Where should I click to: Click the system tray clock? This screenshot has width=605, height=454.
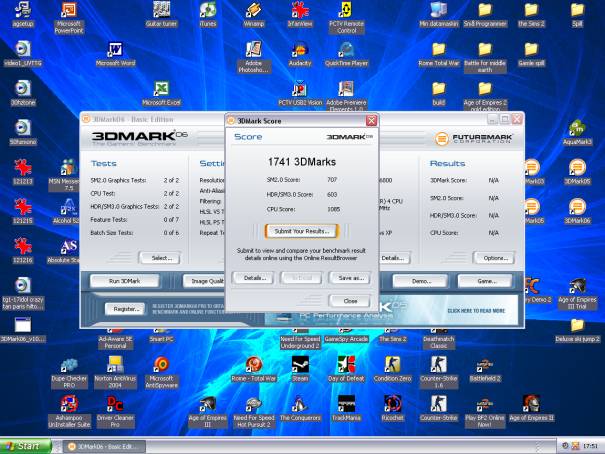point(590,446)
